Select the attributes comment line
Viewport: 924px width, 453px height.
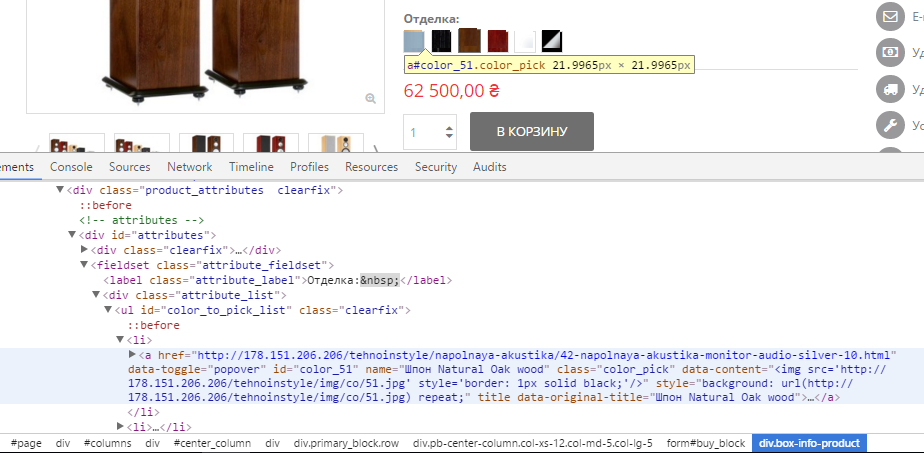(142, 220)
